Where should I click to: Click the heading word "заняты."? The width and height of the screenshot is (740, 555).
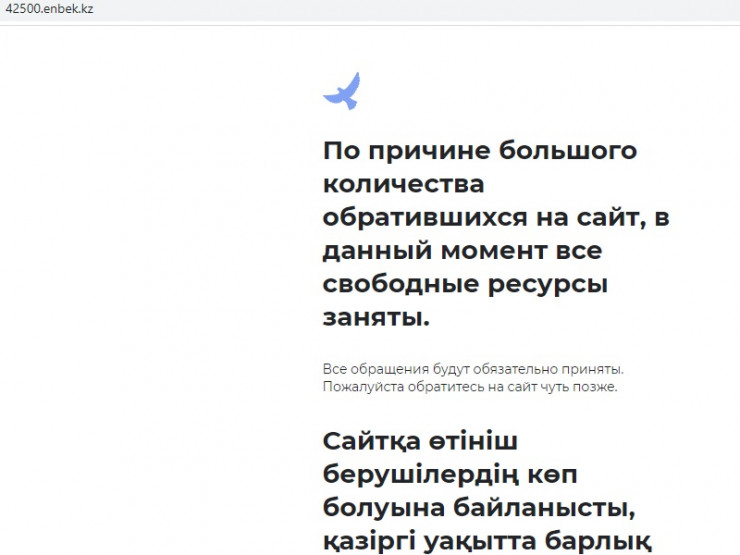tap(376, 318)
